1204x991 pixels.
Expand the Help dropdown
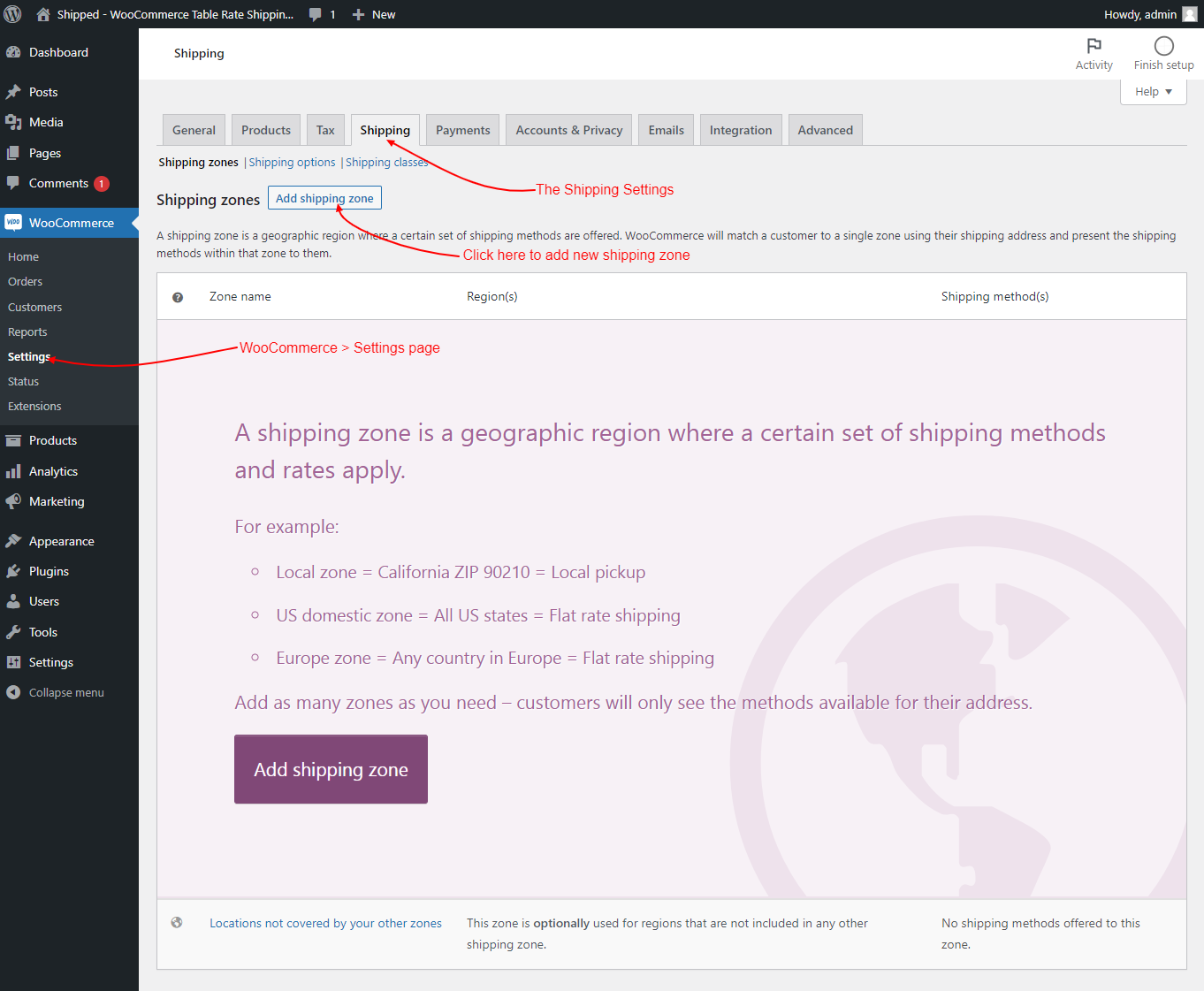(1154, 92)
